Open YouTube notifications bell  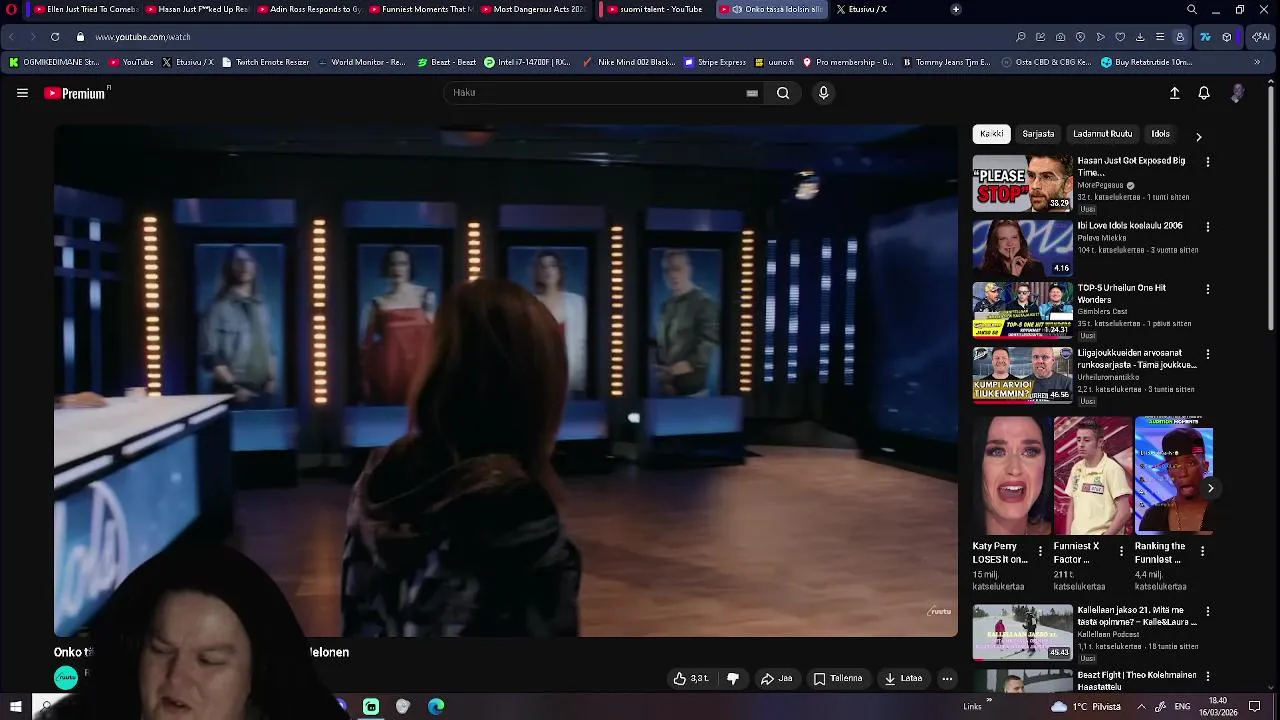pyautogui.click(x=1204, y=93)
